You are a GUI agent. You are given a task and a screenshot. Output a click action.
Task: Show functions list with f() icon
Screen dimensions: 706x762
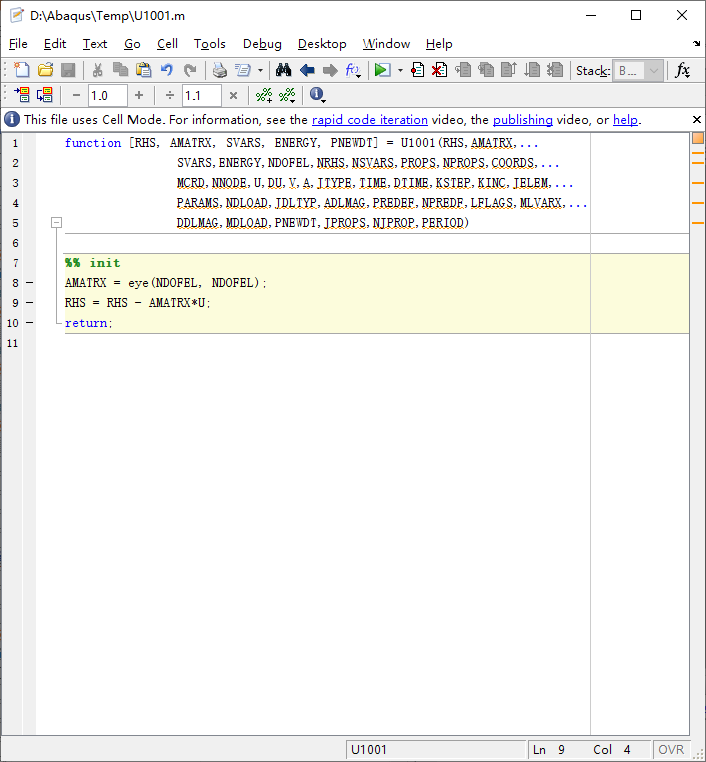click(x=353, y=70)
